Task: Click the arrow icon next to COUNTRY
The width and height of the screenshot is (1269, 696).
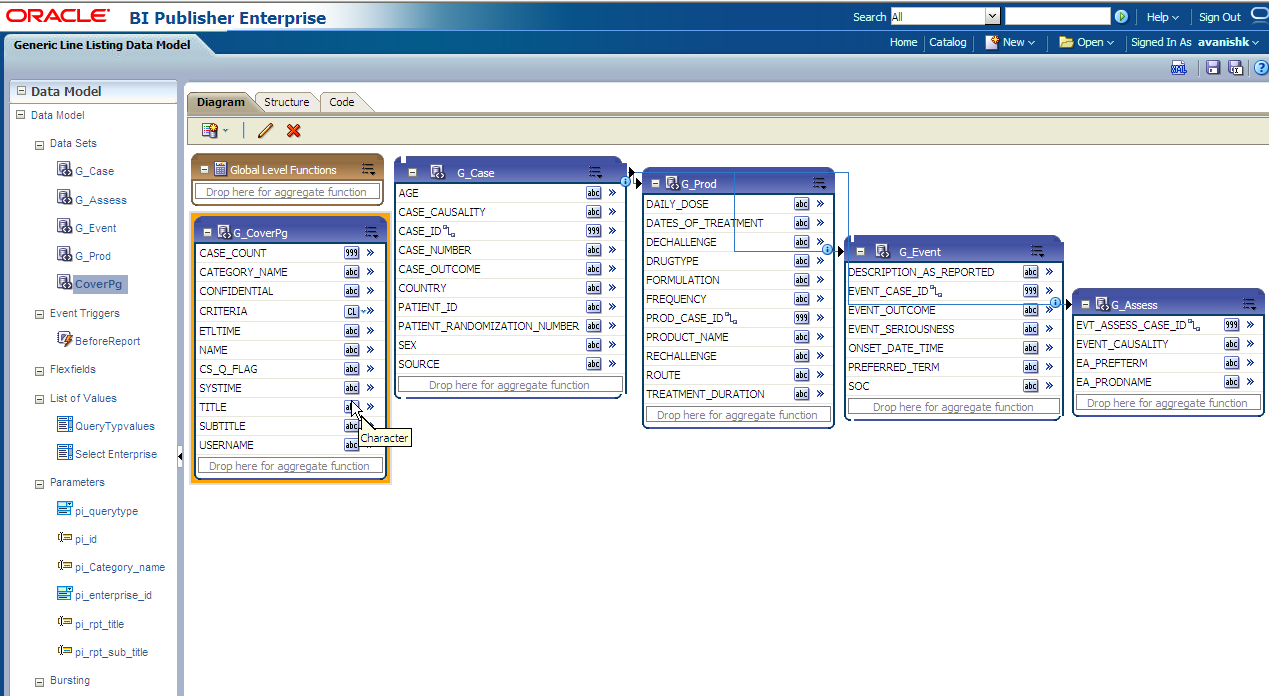Action: [x=612, y=288]
